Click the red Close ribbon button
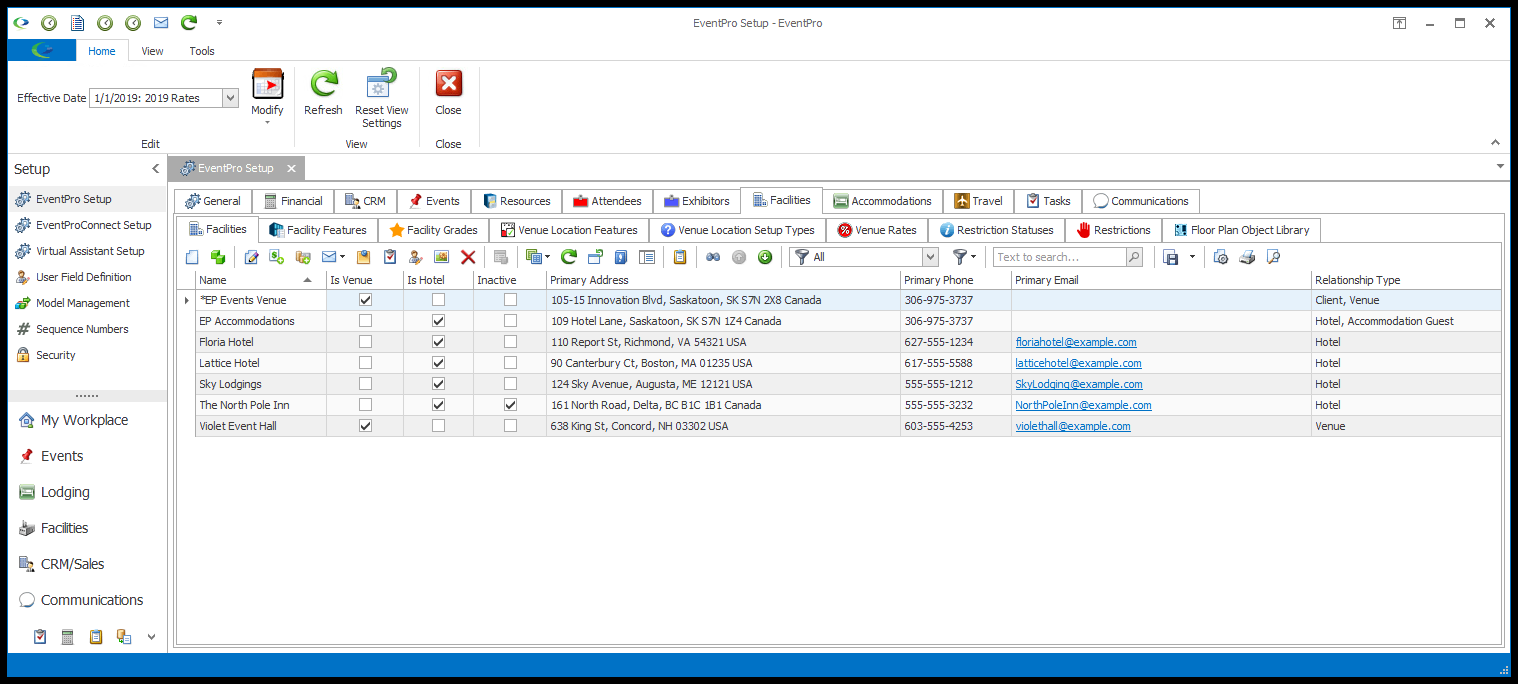Viewport: 1518px width, 684px height. pos(448,94)
